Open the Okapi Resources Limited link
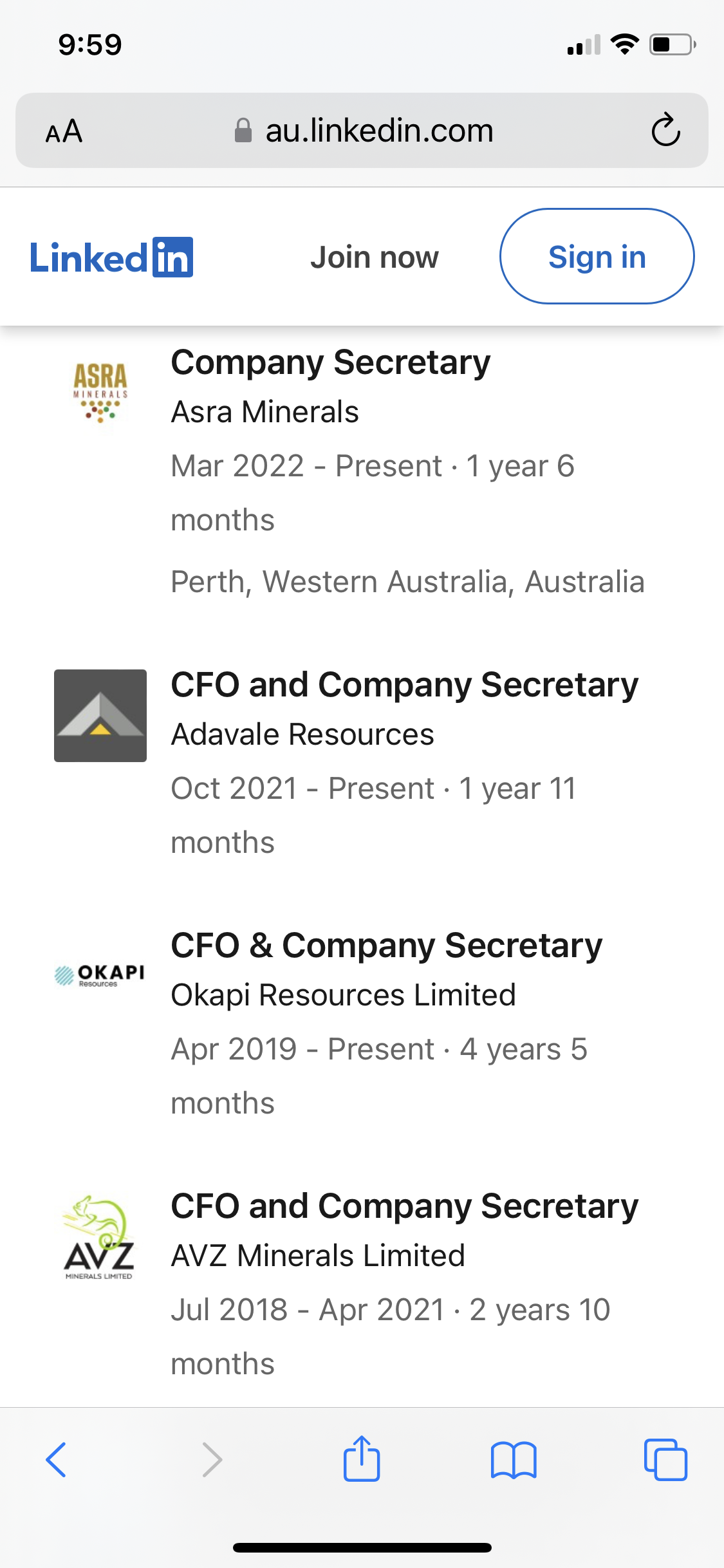Viewport: 724px width, 1568px height. [x=343, y=995]
